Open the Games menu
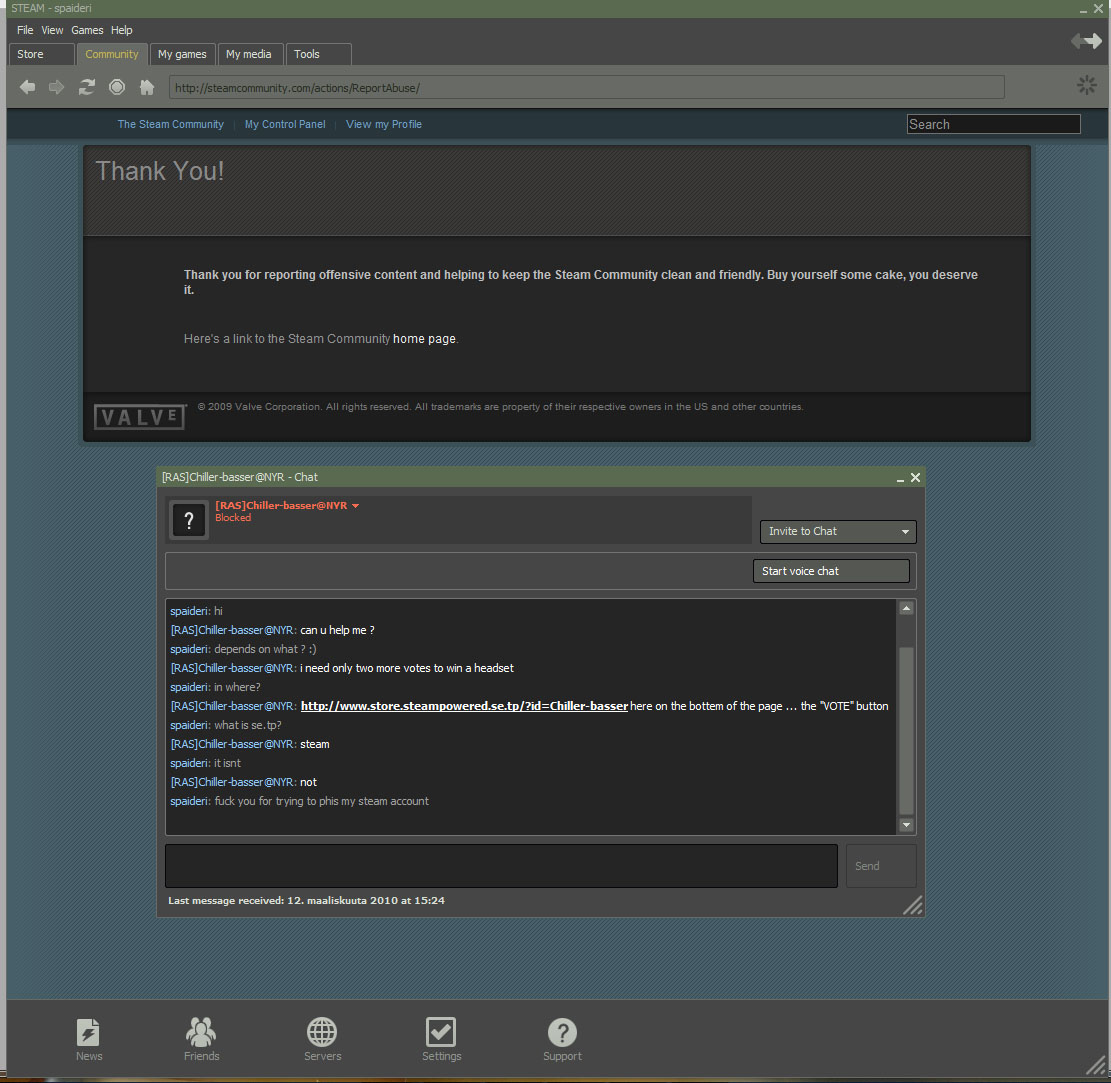The height and width of the screenshot is (1083, 1111). (x=87, y=30)
